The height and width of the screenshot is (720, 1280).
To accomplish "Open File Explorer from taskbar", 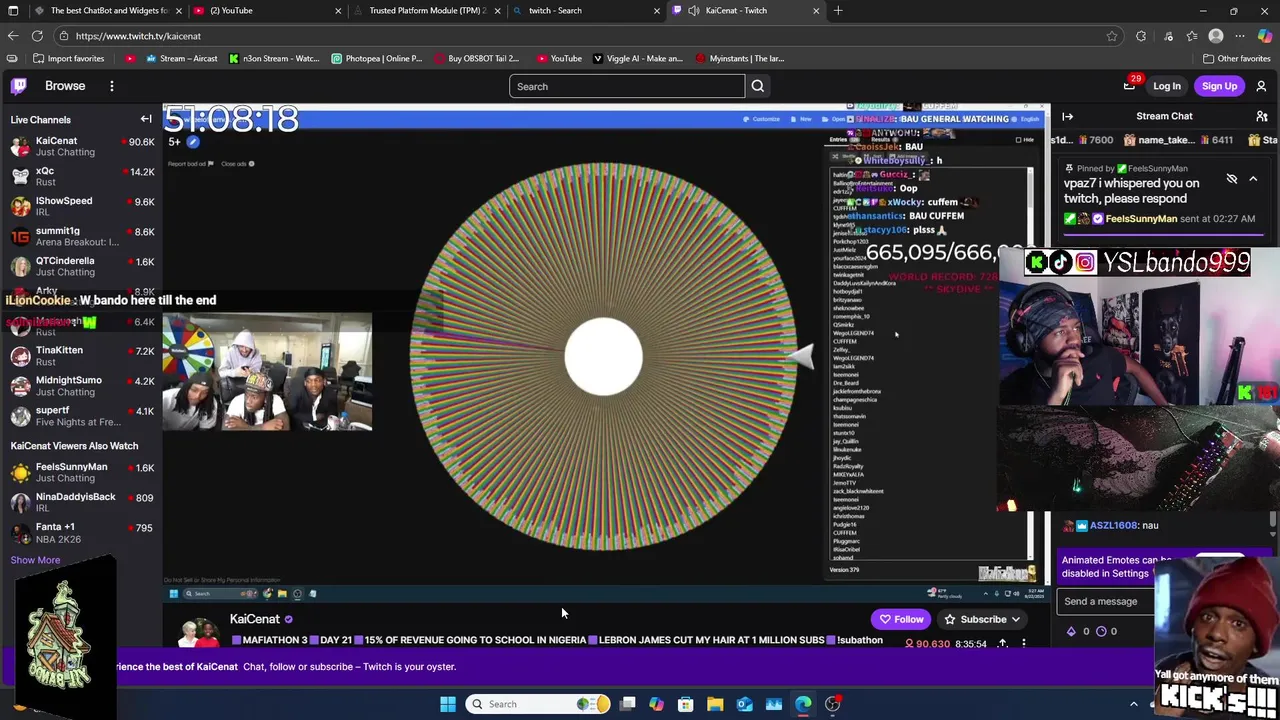I will (x=715, y=704).
